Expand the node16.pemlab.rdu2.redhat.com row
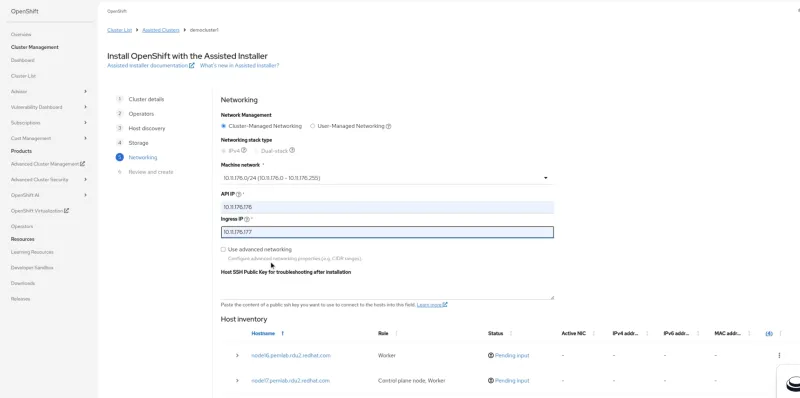Screen dimensions: 800x398 237,355
